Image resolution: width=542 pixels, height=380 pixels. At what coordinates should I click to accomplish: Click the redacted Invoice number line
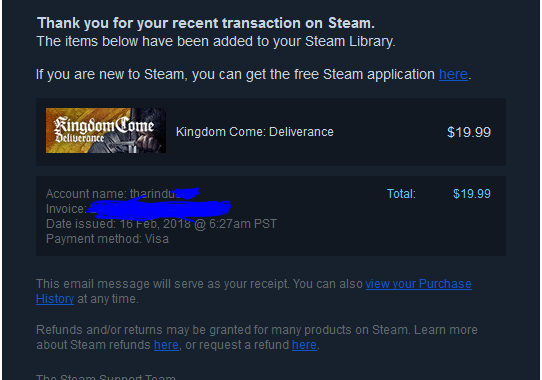click(138, 209)
